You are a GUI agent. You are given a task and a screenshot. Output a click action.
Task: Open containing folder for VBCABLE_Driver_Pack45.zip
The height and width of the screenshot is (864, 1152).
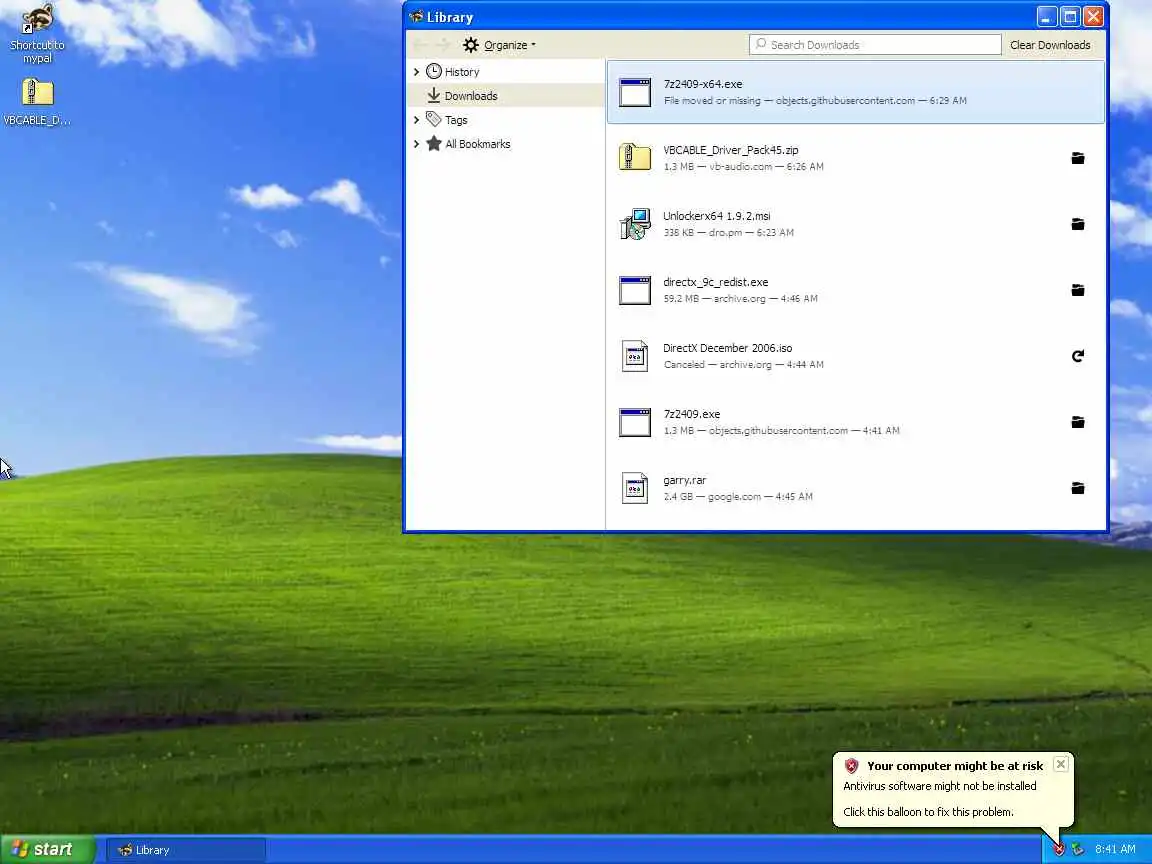[1077, 158]
